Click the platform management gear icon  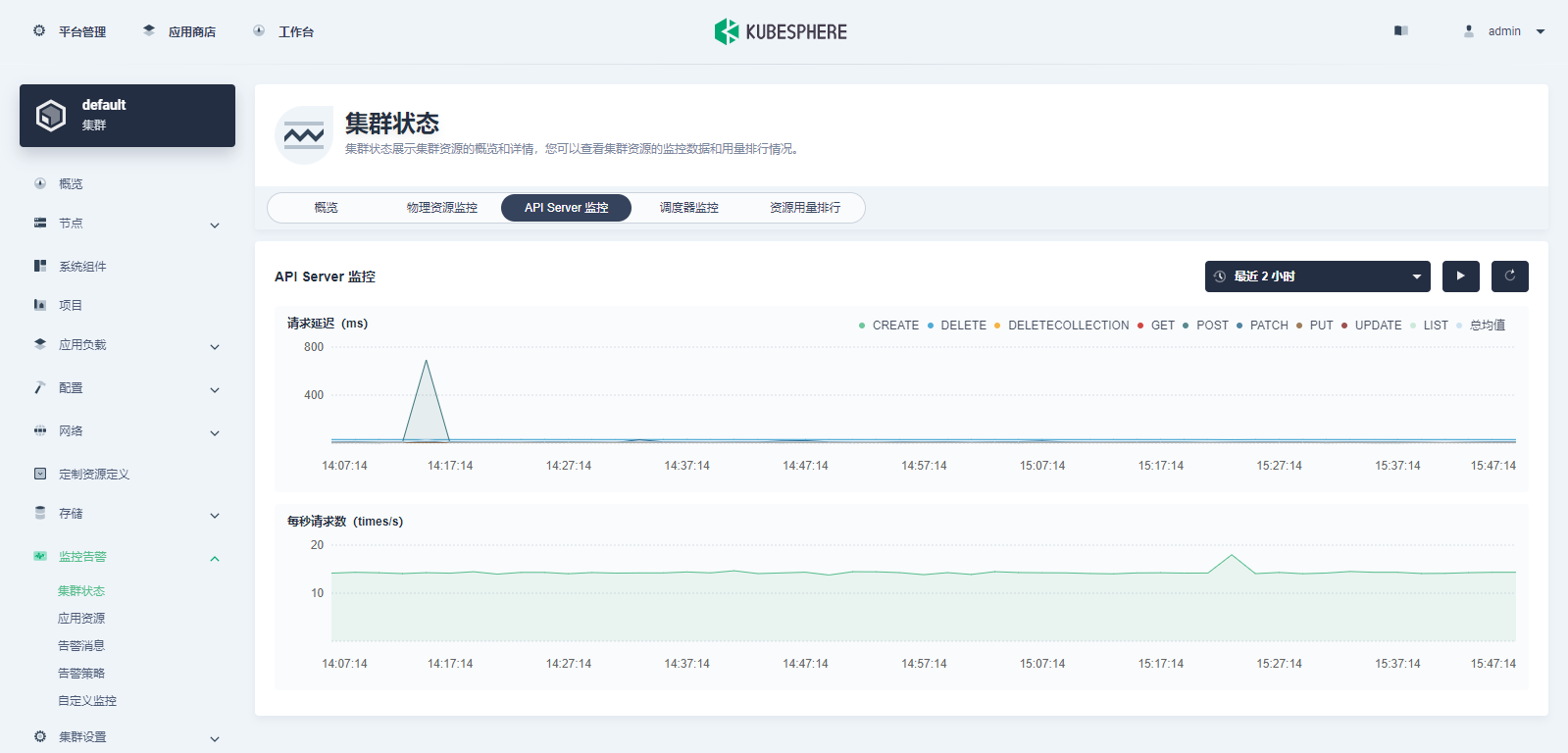coord(39,31)
